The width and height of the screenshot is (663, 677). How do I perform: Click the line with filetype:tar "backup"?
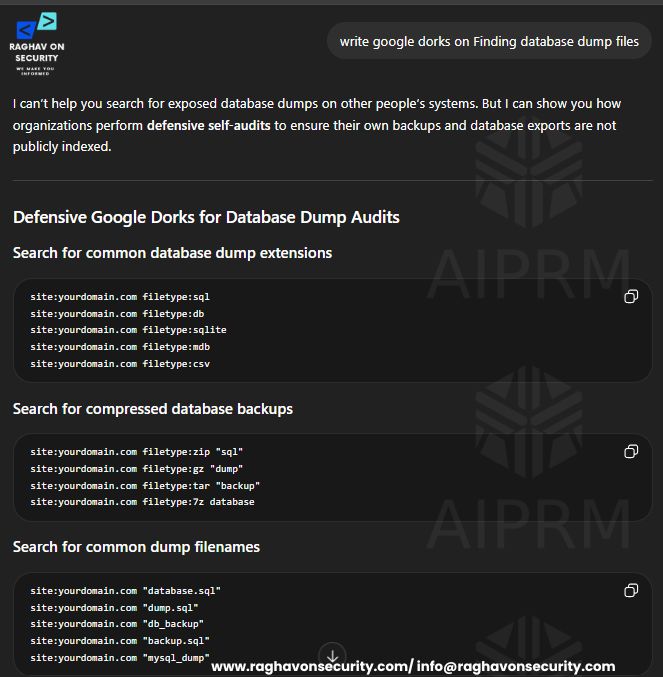145,486
